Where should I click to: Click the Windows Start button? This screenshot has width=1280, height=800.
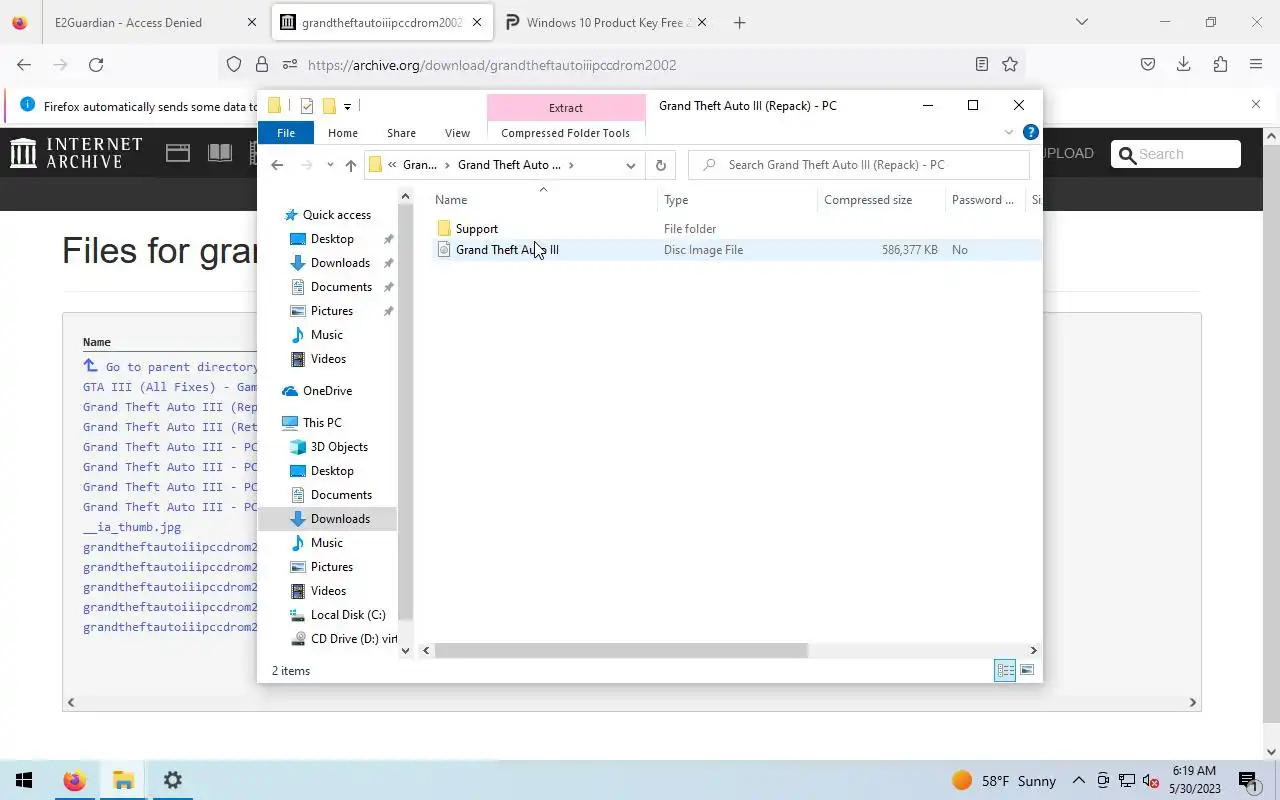pos(24,780)
